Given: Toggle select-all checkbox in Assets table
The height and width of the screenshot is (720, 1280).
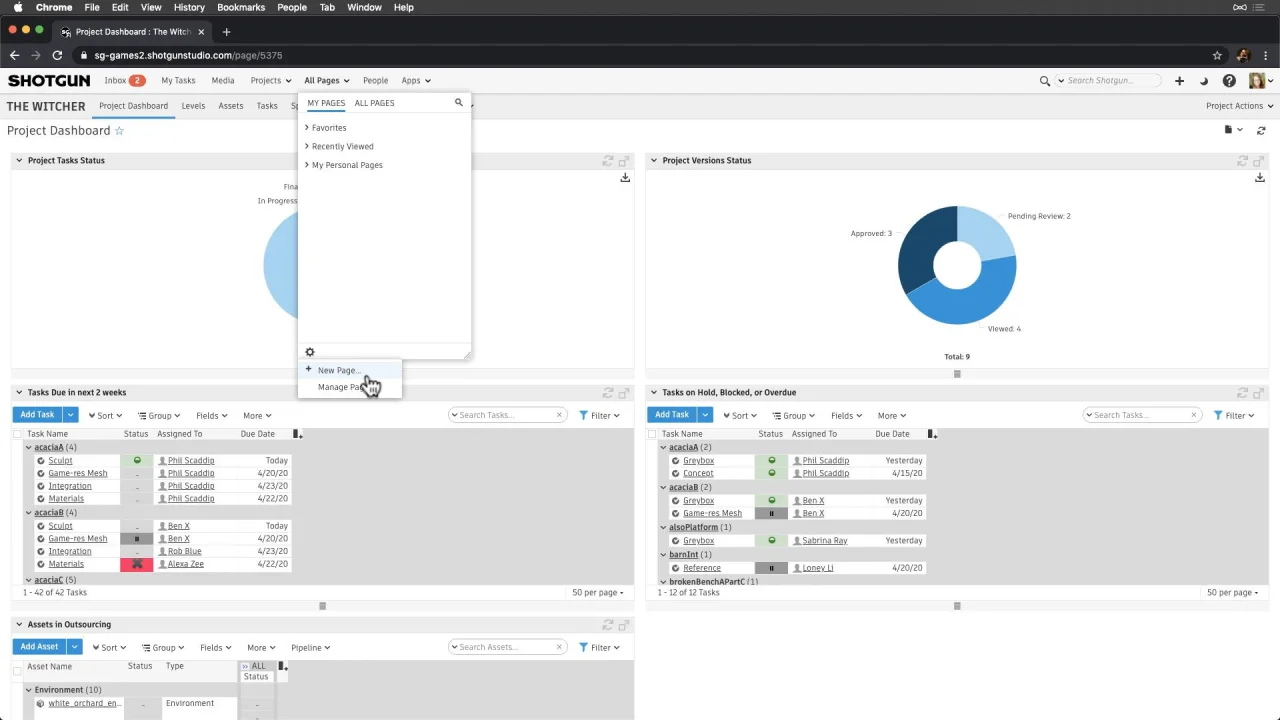Looking at the screenshot, I should [x=17, y=669].
